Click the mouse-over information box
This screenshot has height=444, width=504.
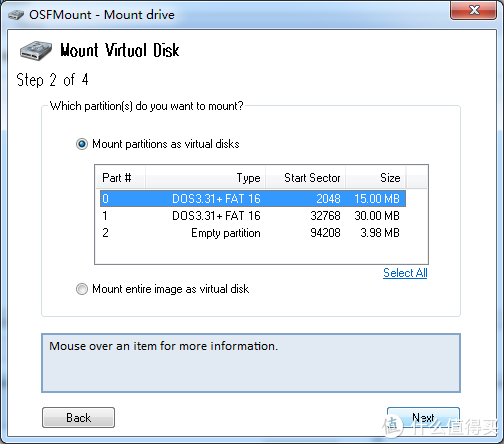pyautogui.click(x=251, y=363)
